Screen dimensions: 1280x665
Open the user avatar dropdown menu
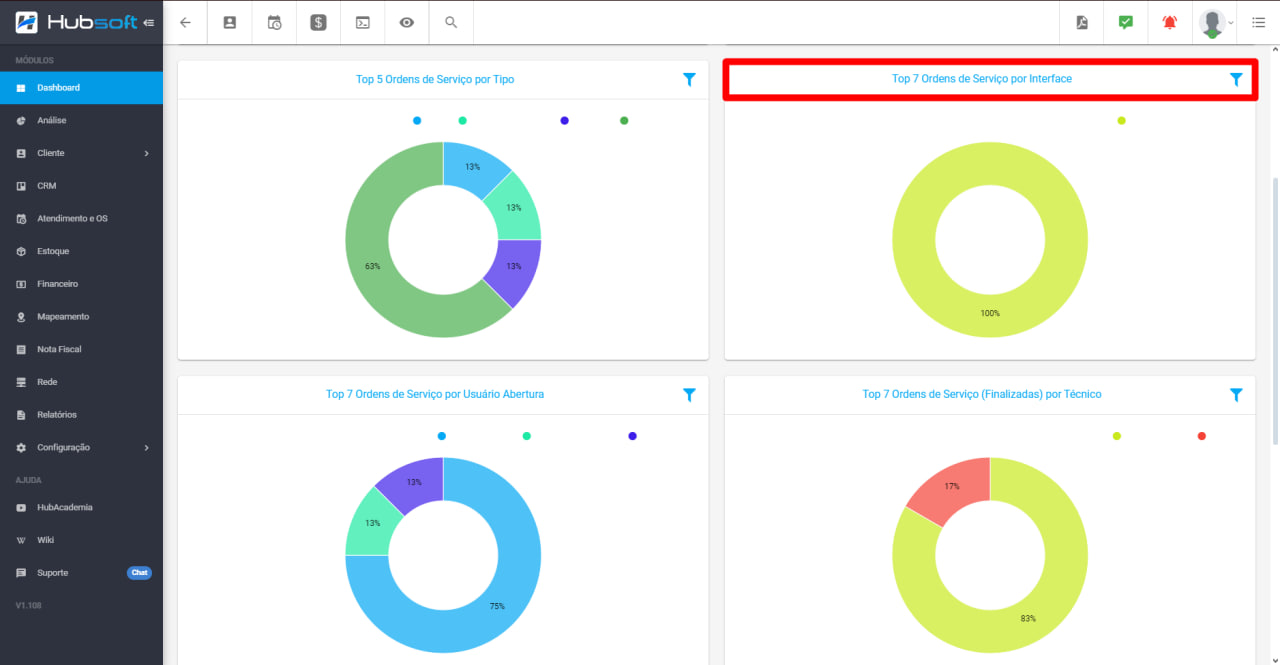click(x=1216, y=22)
